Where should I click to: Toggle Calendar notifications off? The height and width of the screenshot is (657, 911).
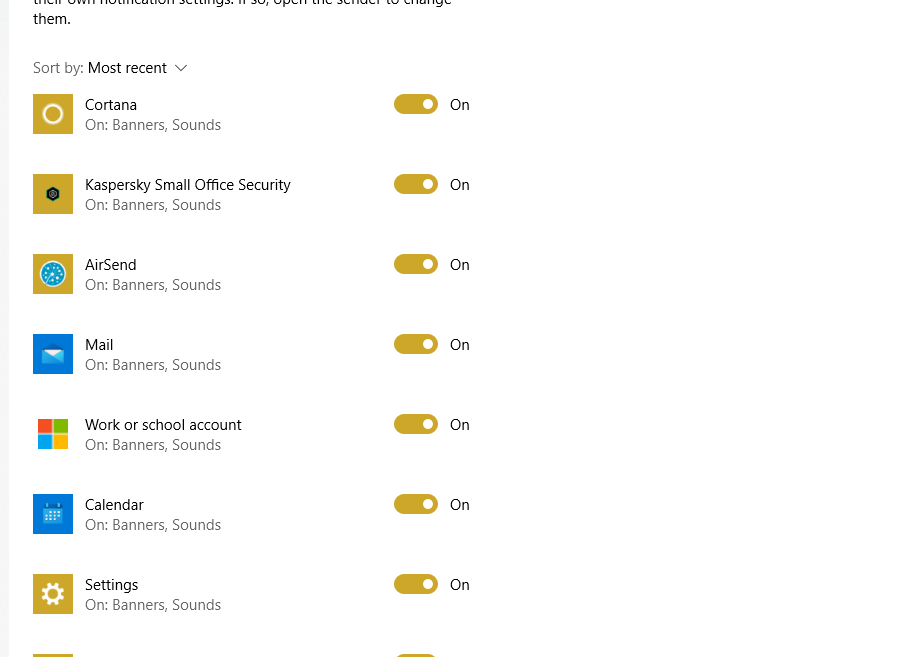click(x=415, y=504)
